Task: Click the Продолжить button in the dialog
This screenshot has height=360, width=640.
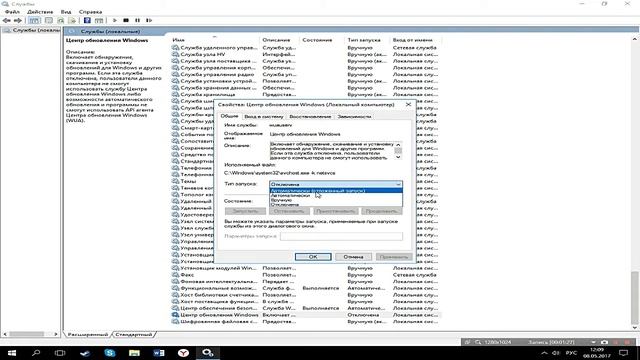Action: pos(382,211)
